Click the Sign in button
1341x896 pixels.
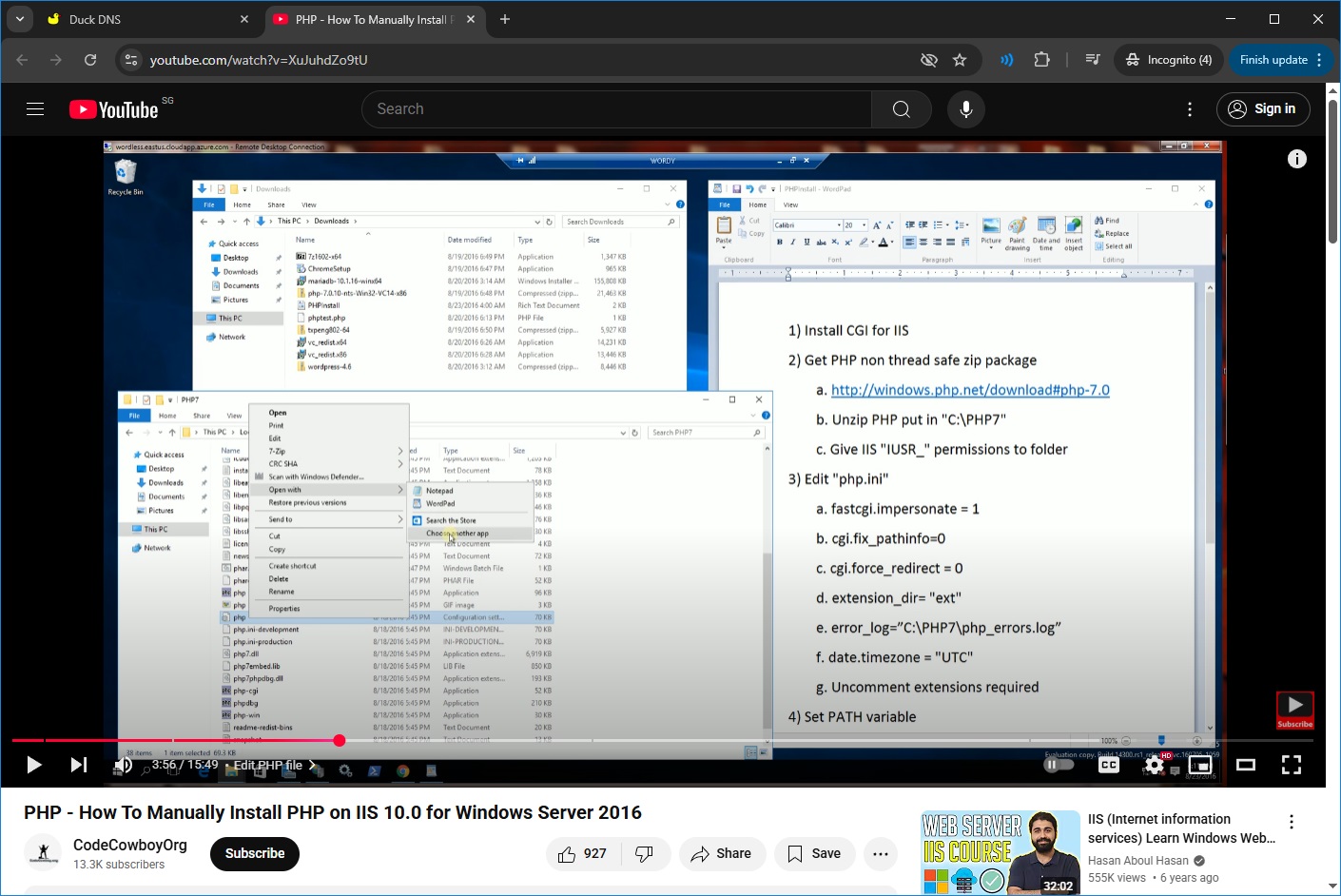(1262, 109)
